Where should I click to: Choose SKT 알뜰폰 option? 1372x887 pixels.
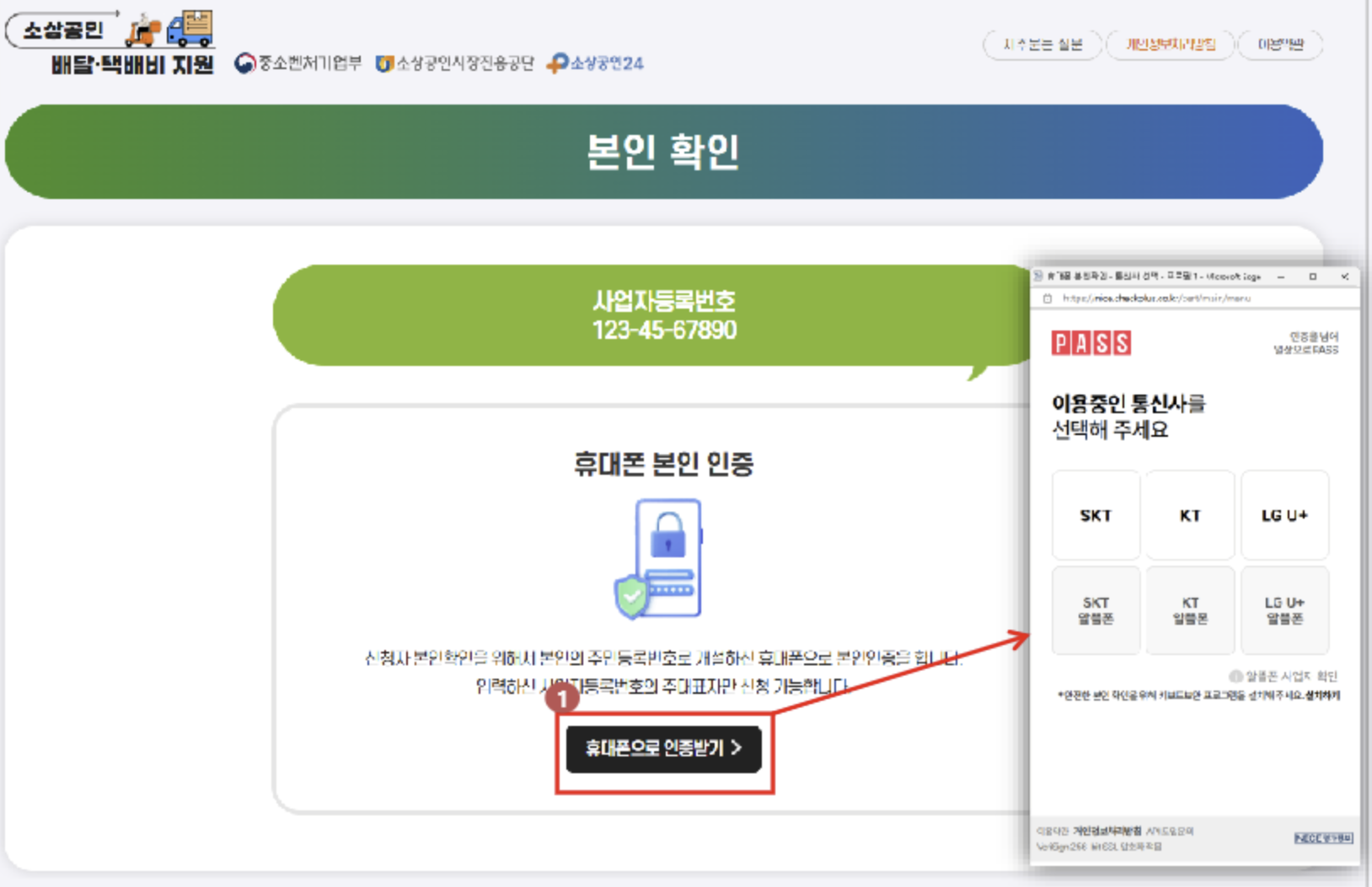pos(1096,610)
